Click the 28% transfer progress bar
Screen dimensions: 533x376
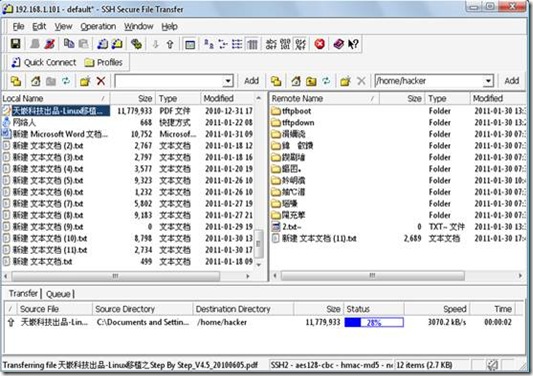tap(374, 322)
